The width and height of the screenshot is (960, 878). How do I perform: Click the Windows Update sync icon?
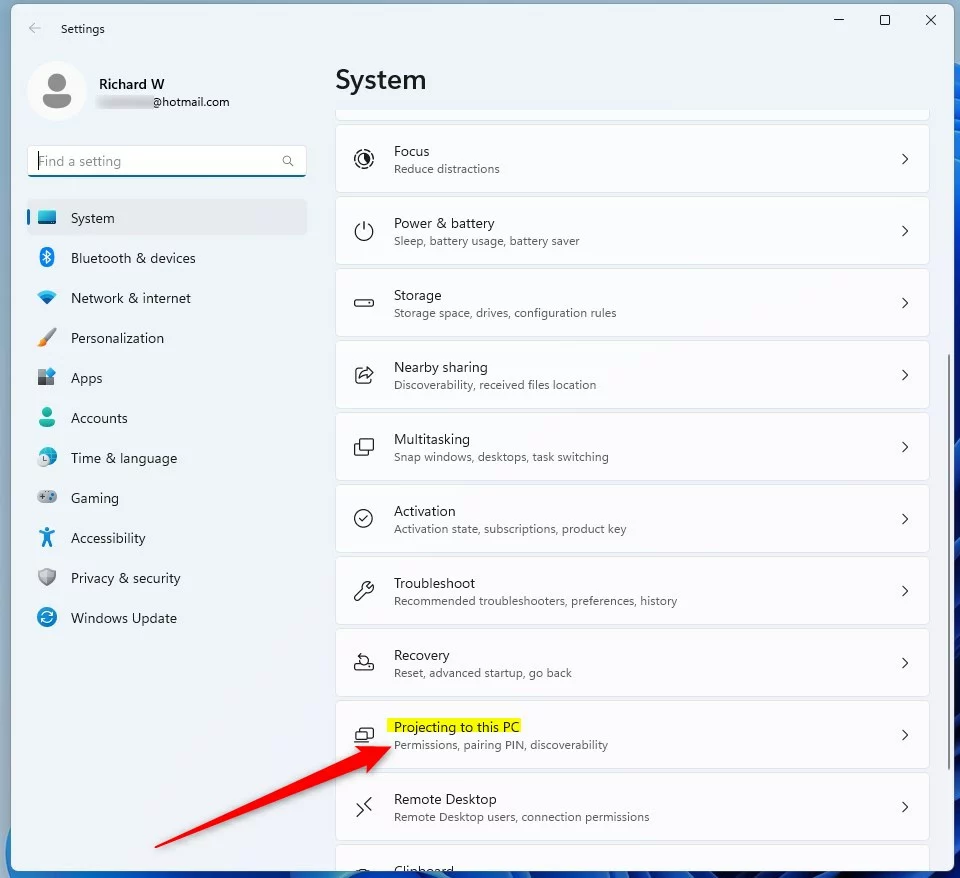tap(47, 618)
